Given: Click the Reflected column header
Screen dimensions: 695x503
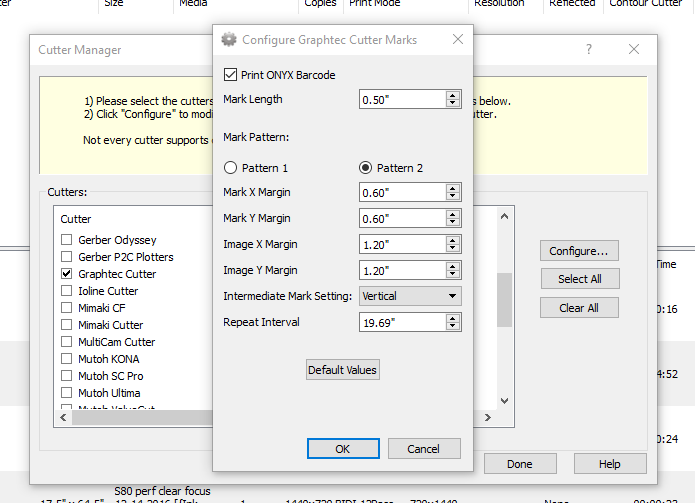Looking at the screenshot, I should click(572, 3).
